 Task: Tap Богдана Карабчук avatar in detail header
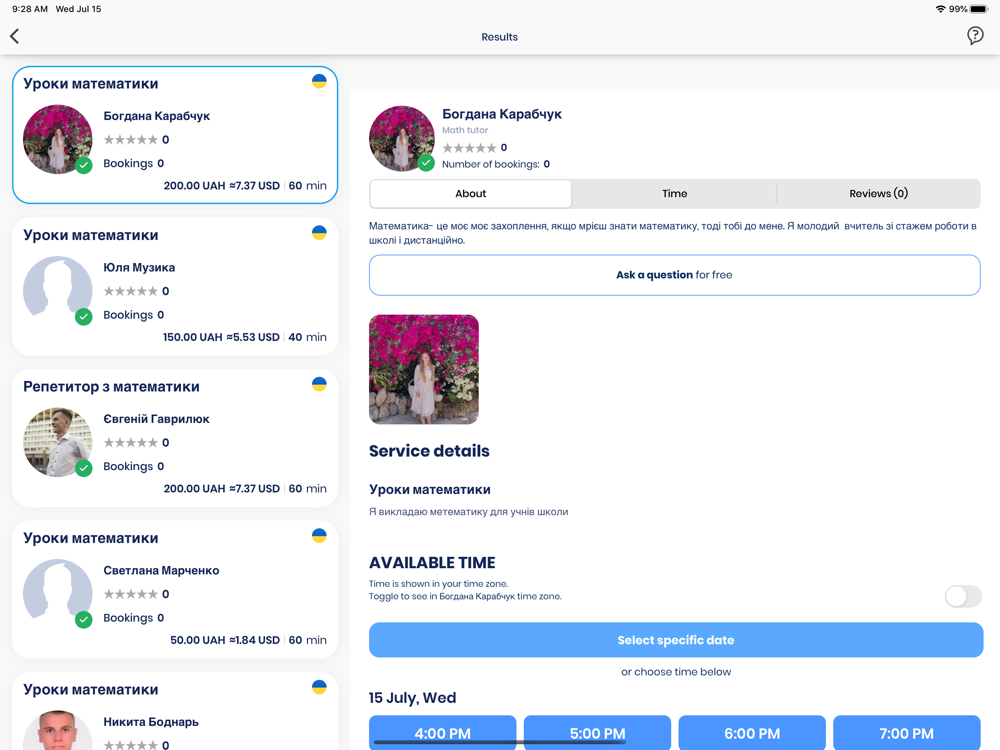(401, 138)
